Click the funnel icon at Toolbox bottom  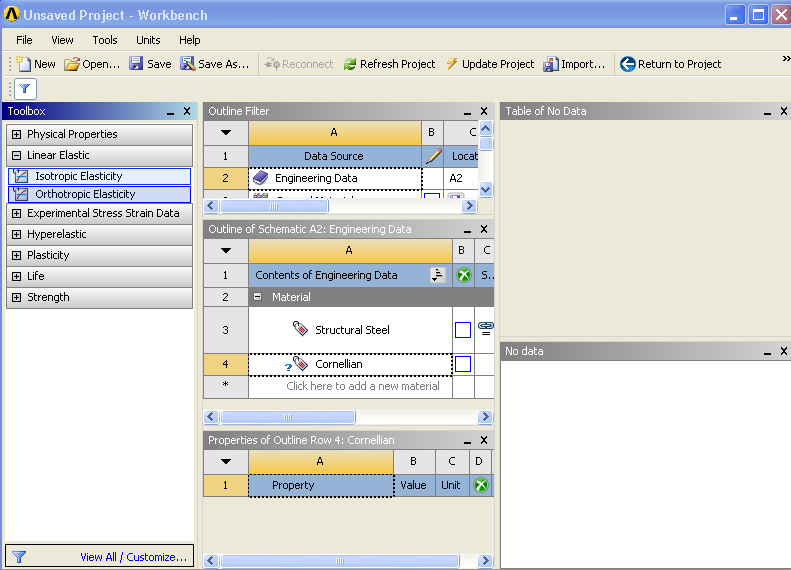click(19, 556)
